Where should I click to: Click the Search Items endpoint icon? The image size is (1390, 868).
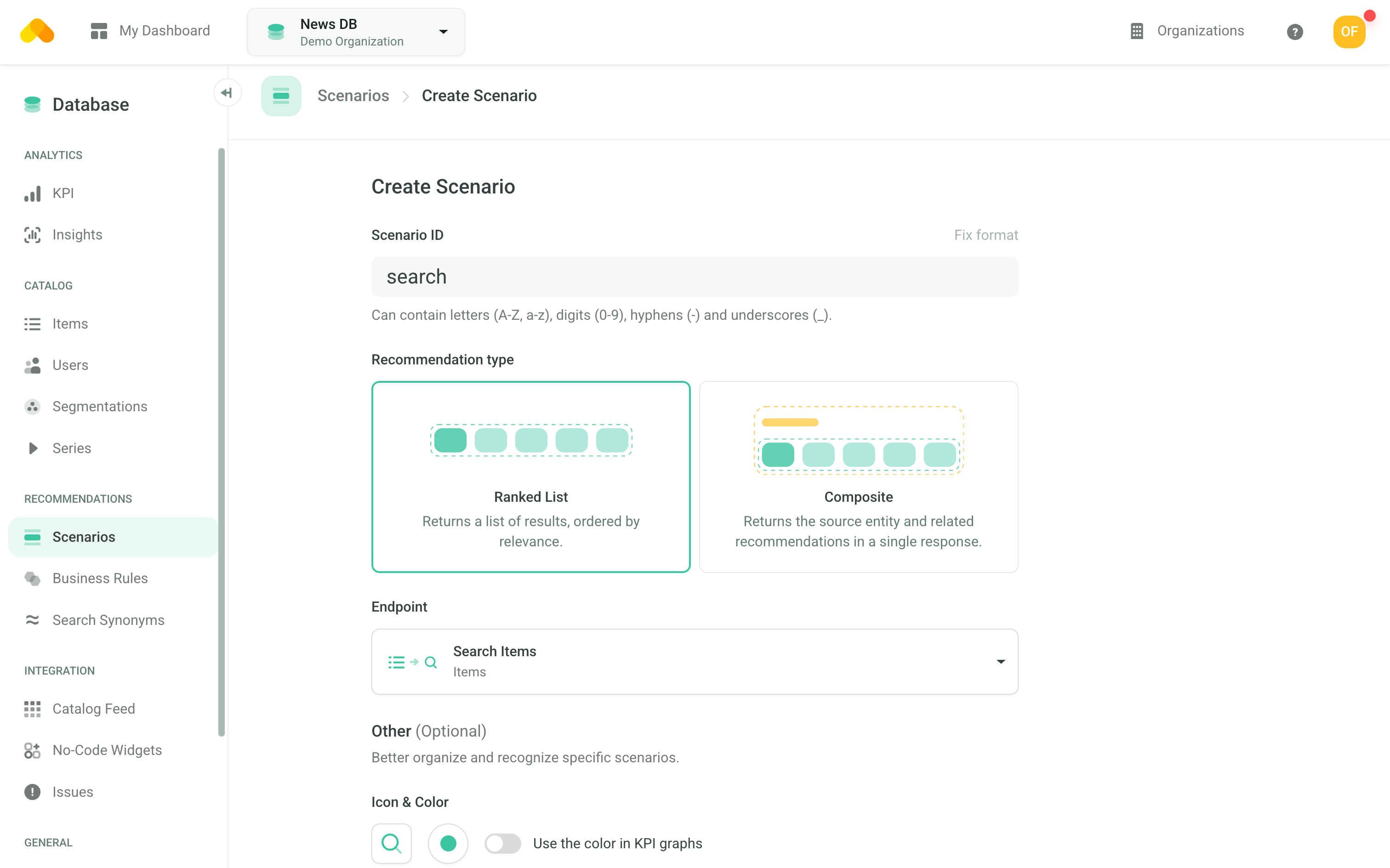pos(412,662)
